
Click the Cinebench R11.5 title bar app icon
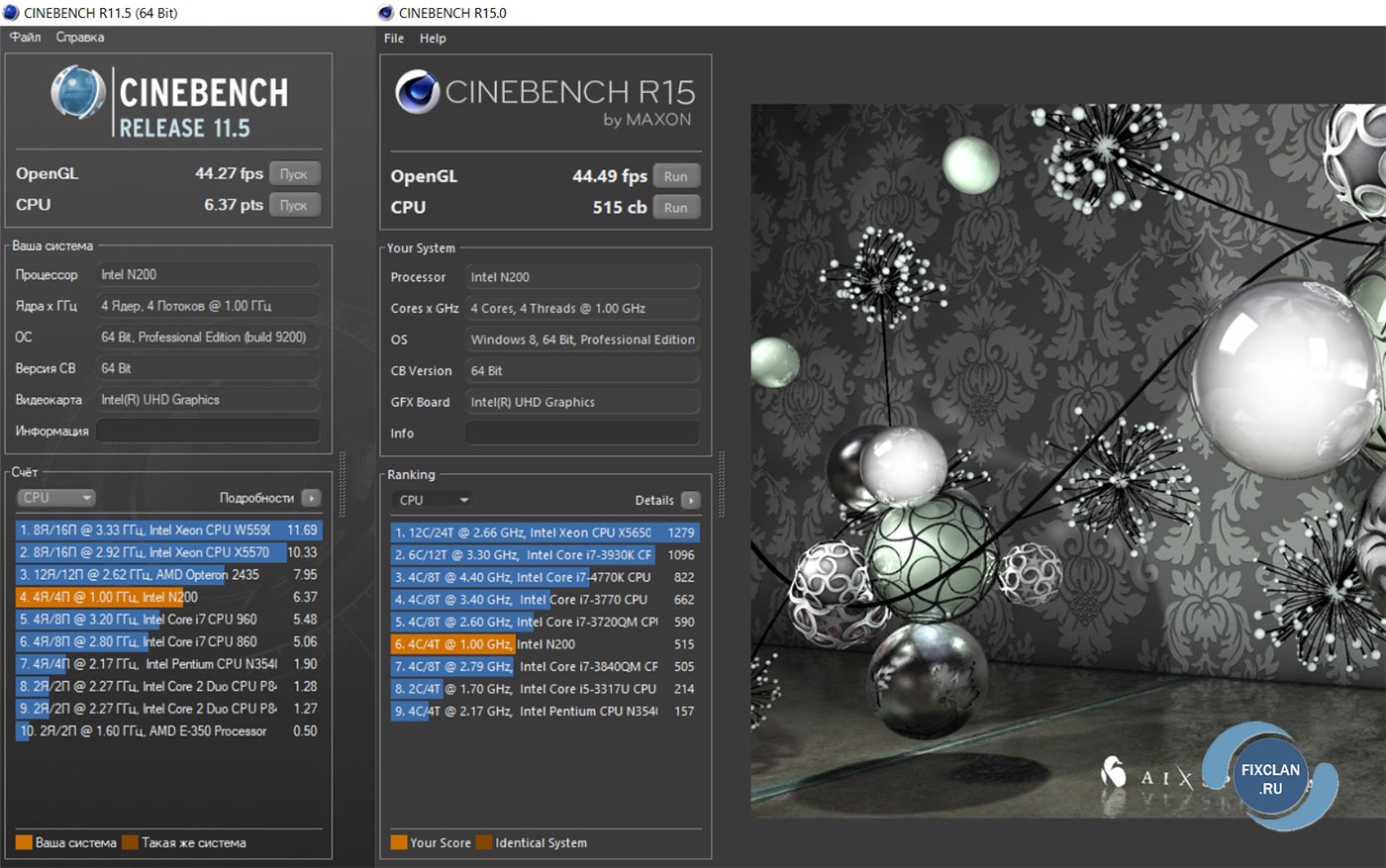11,13
